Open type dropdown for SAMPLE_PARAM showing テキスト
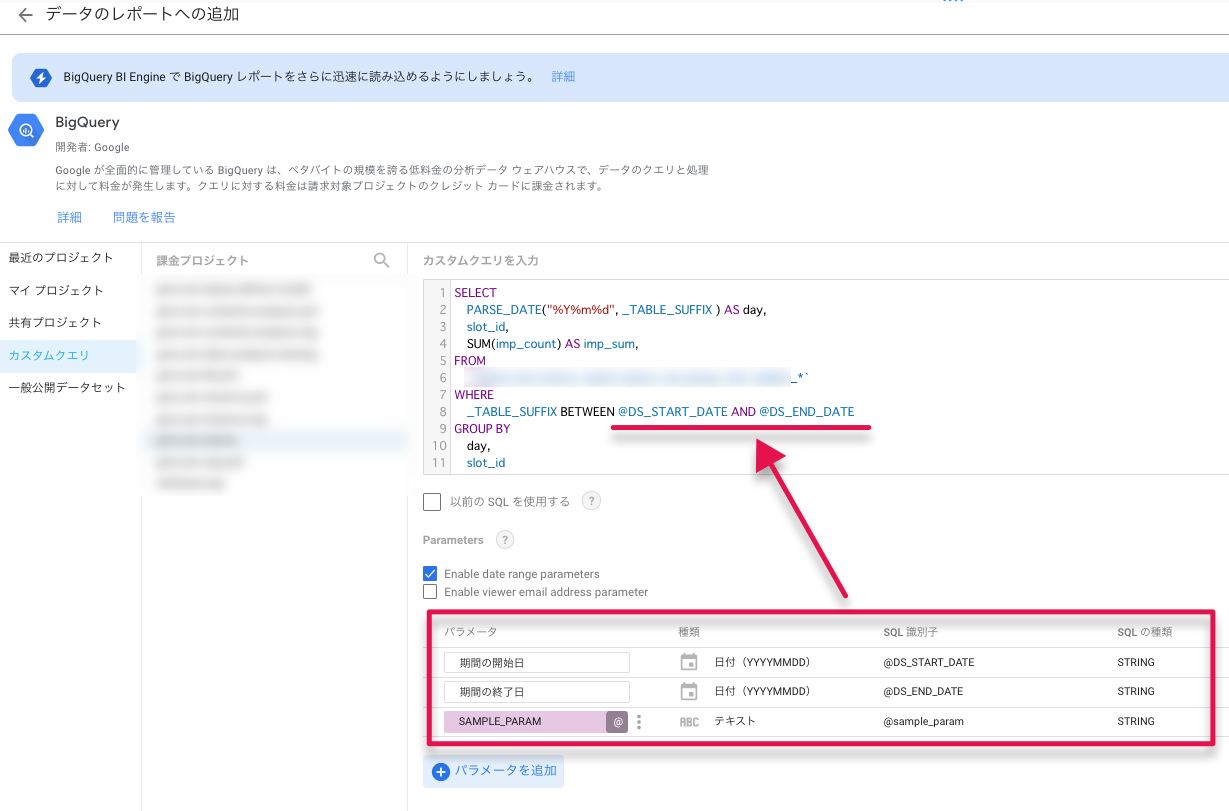This screenshot has height=811, width=1229. coord(735,721)
